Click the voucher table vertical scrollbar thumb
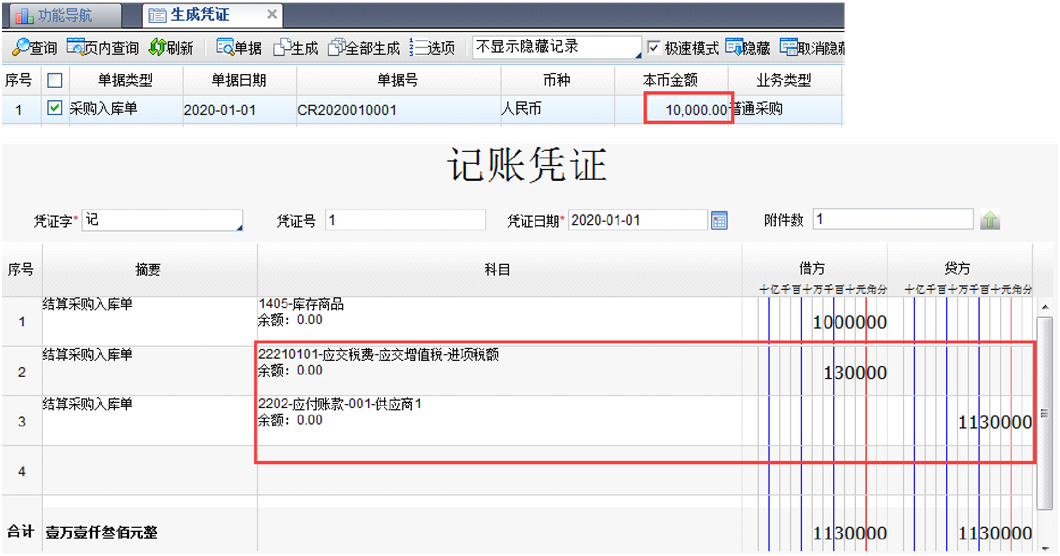The width and height of the screenshot is (1060, 556). [x=1044, y=413]
